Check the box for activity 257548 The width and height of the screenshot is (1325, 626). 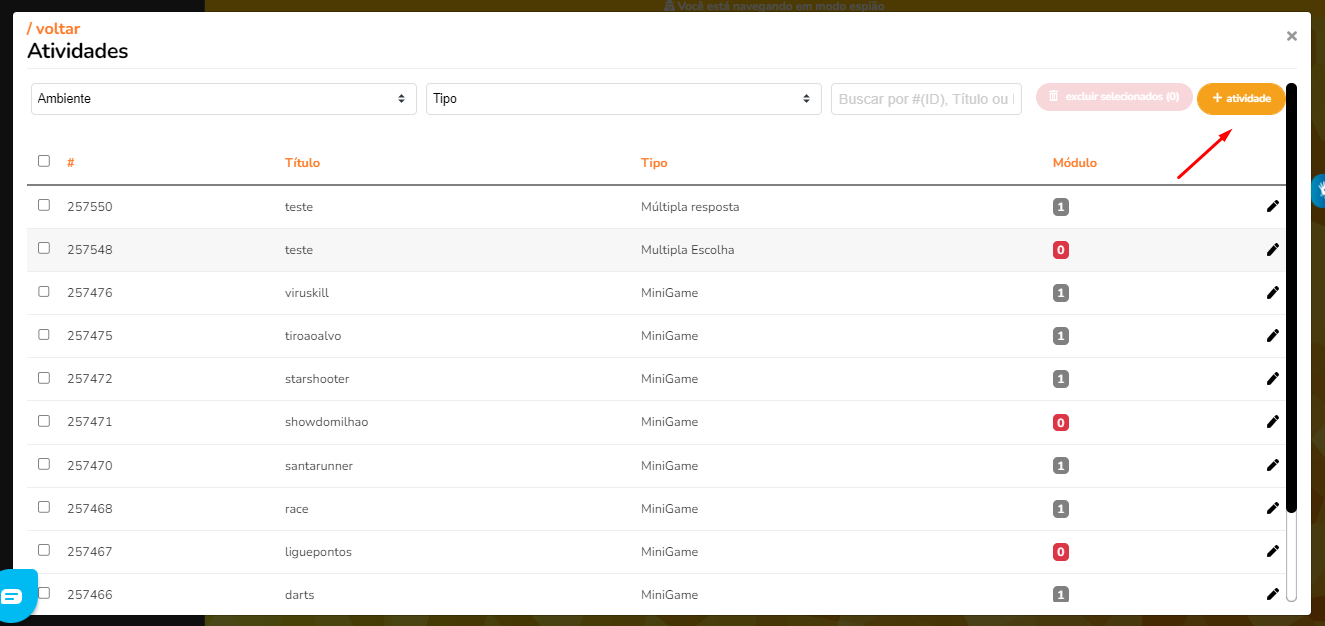tap(44, 248)
